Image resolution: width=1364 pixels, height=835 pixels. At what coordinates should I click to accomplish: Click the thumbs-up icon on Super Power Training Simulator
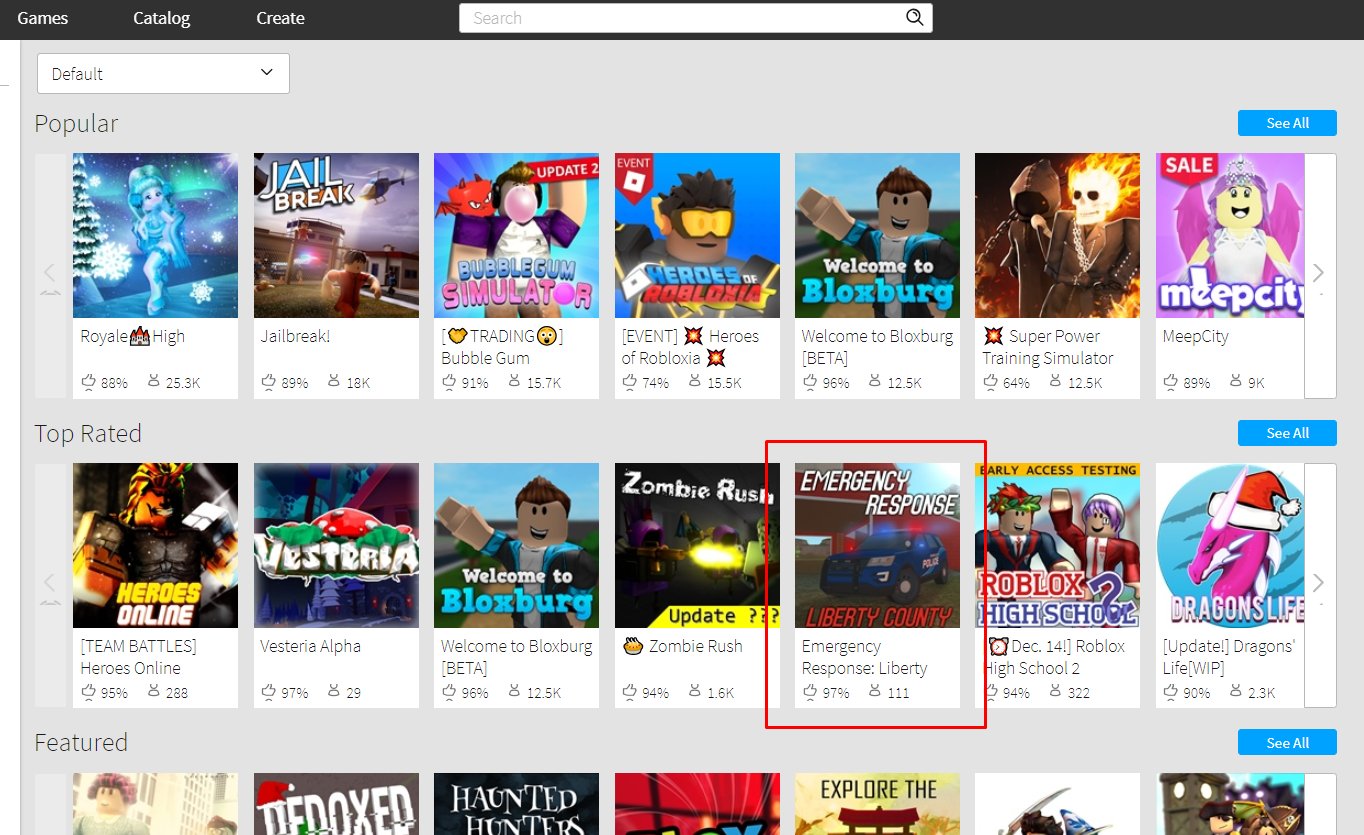tap(990, 382)
